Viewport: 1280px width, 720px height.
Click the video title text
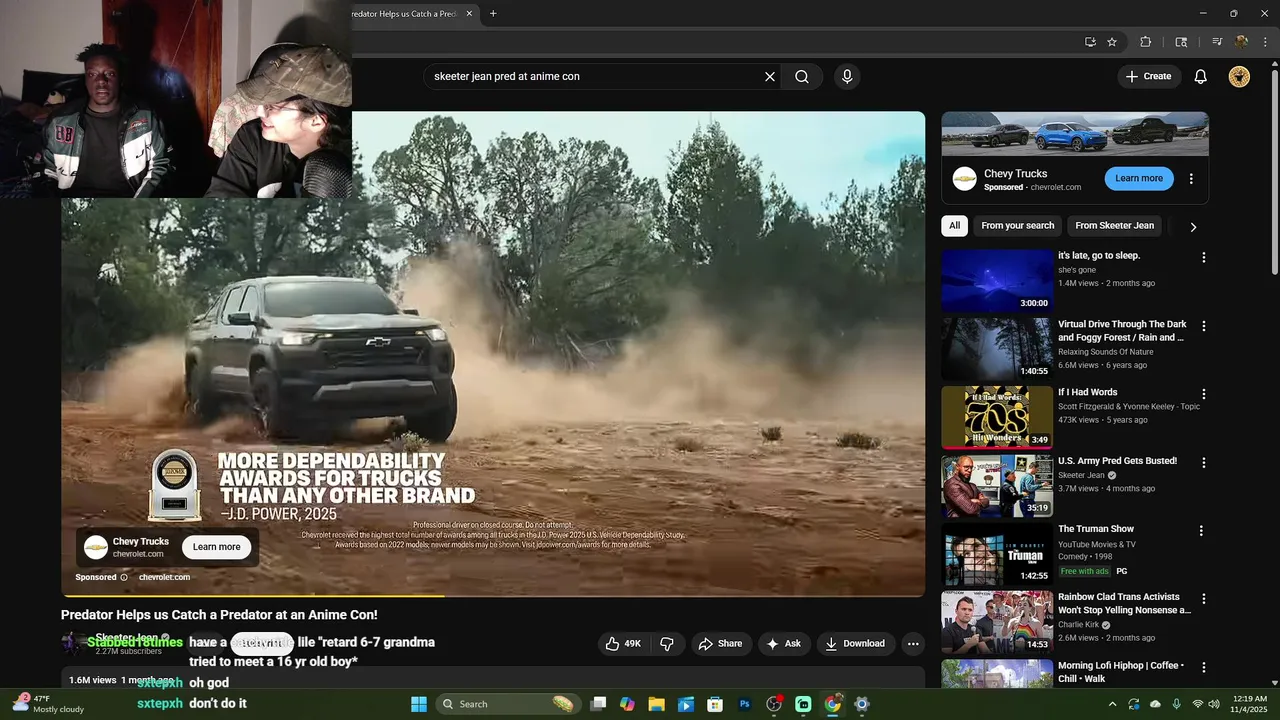coord(219,615)
